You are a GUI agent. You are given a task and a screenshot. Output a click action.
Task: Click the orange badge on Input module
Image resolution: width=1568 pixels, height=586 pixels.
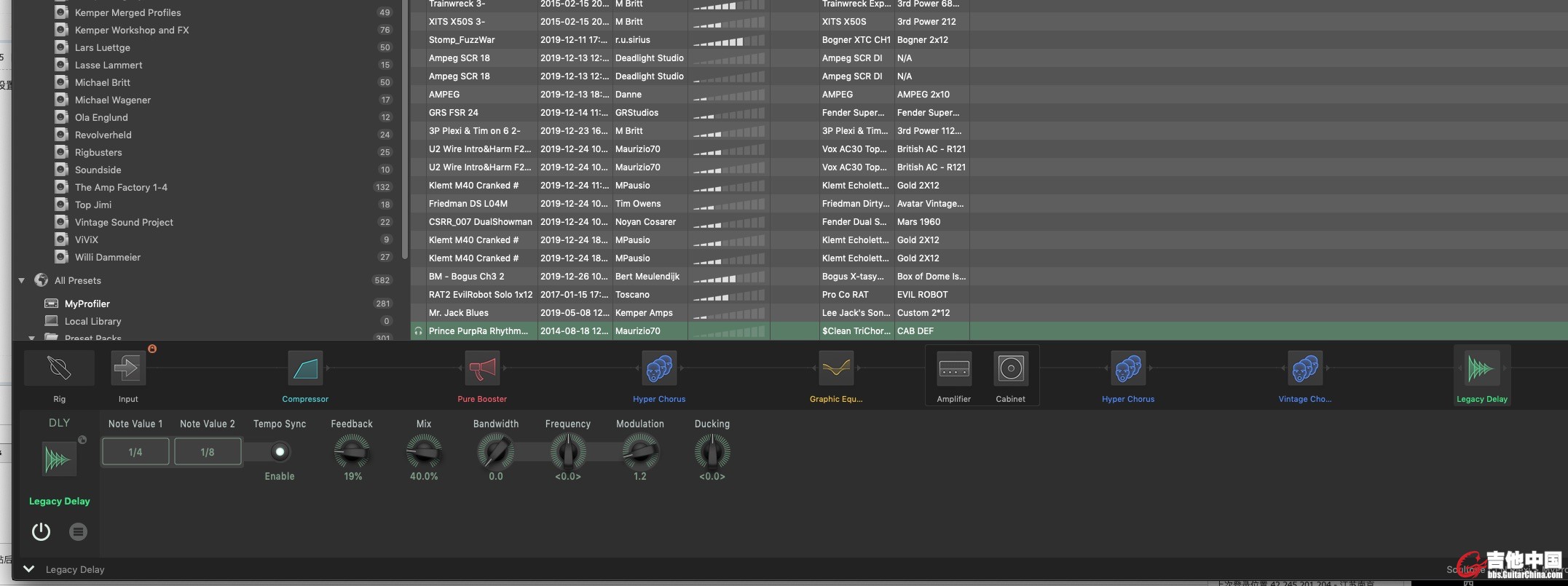(152, 349)
